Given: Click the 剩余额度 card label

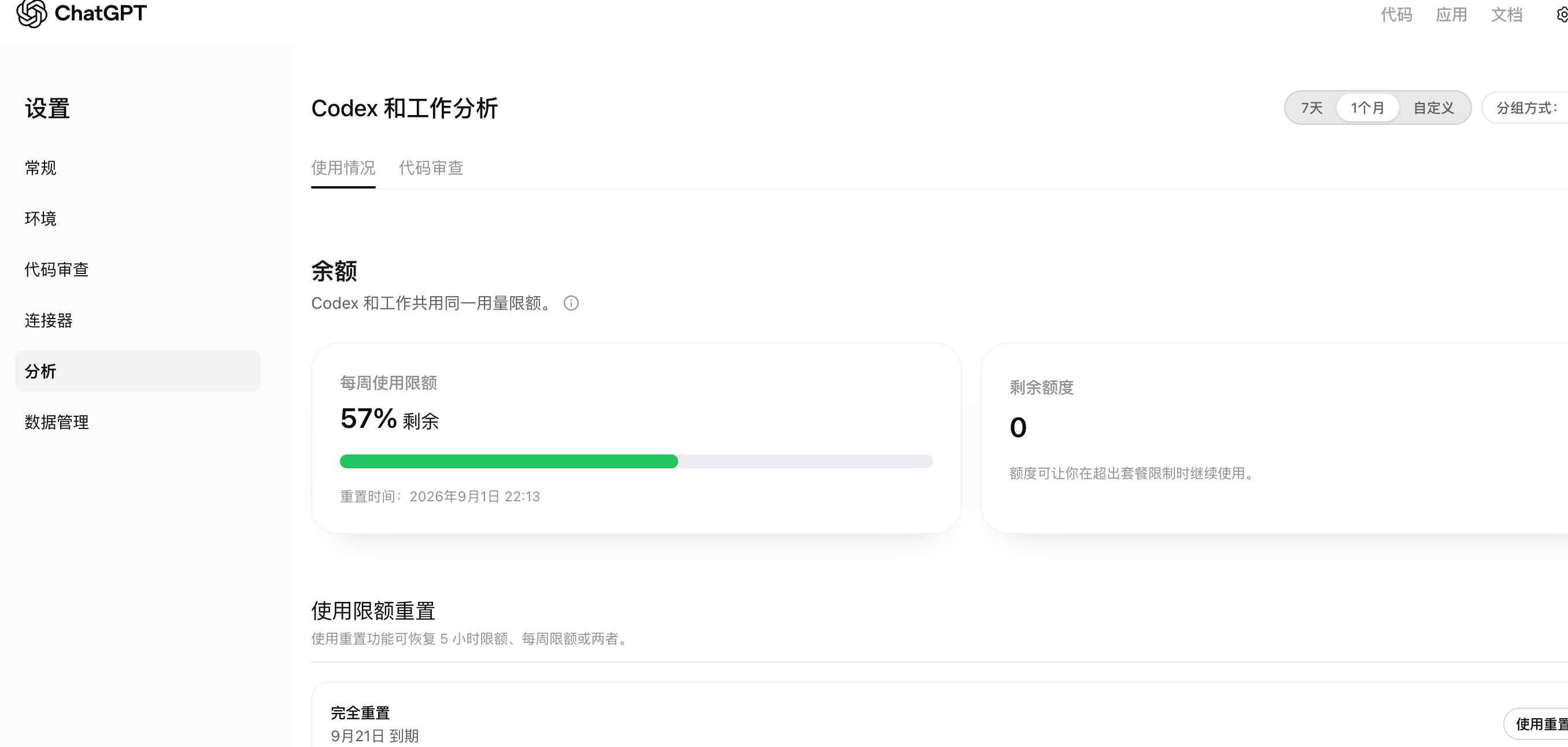Looking at the screenshot, I should pyautogui.click(x=1041, y=388).
